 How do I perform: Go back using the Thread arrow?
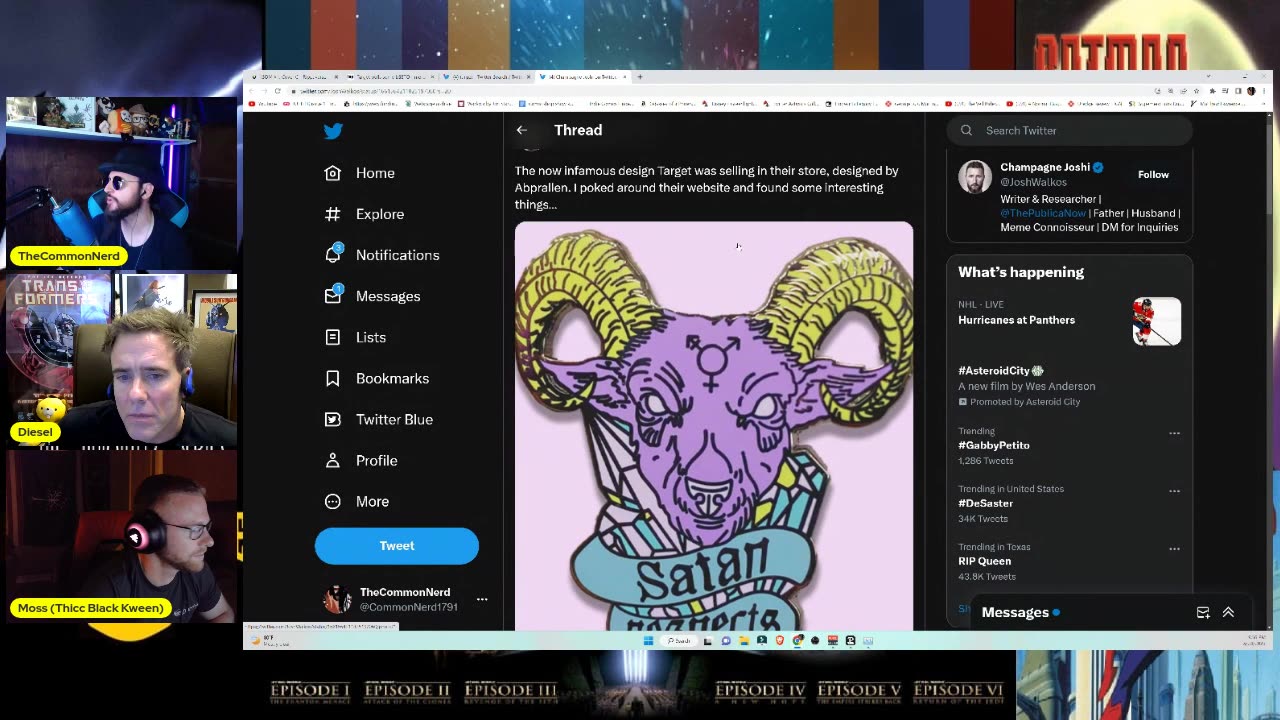(522, 130)
